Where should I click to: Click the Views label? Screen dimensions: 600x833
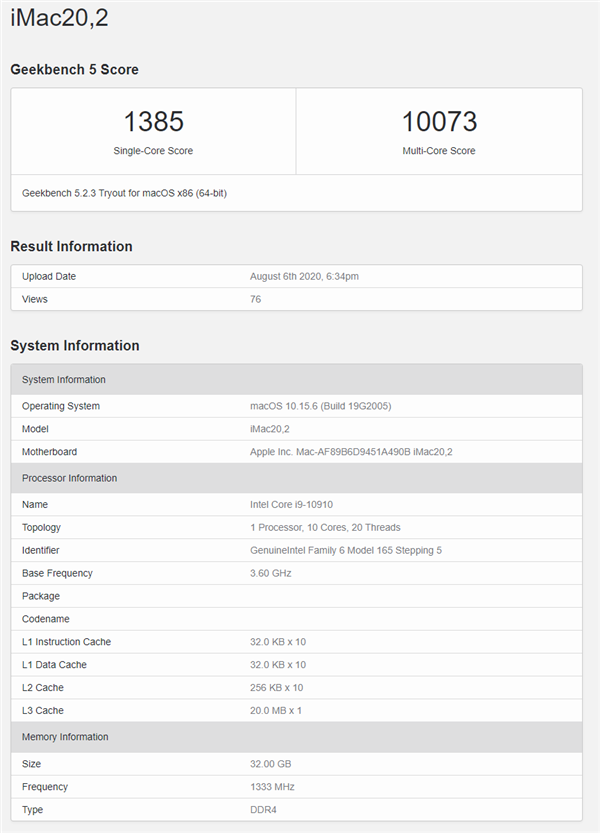(35, 299)
